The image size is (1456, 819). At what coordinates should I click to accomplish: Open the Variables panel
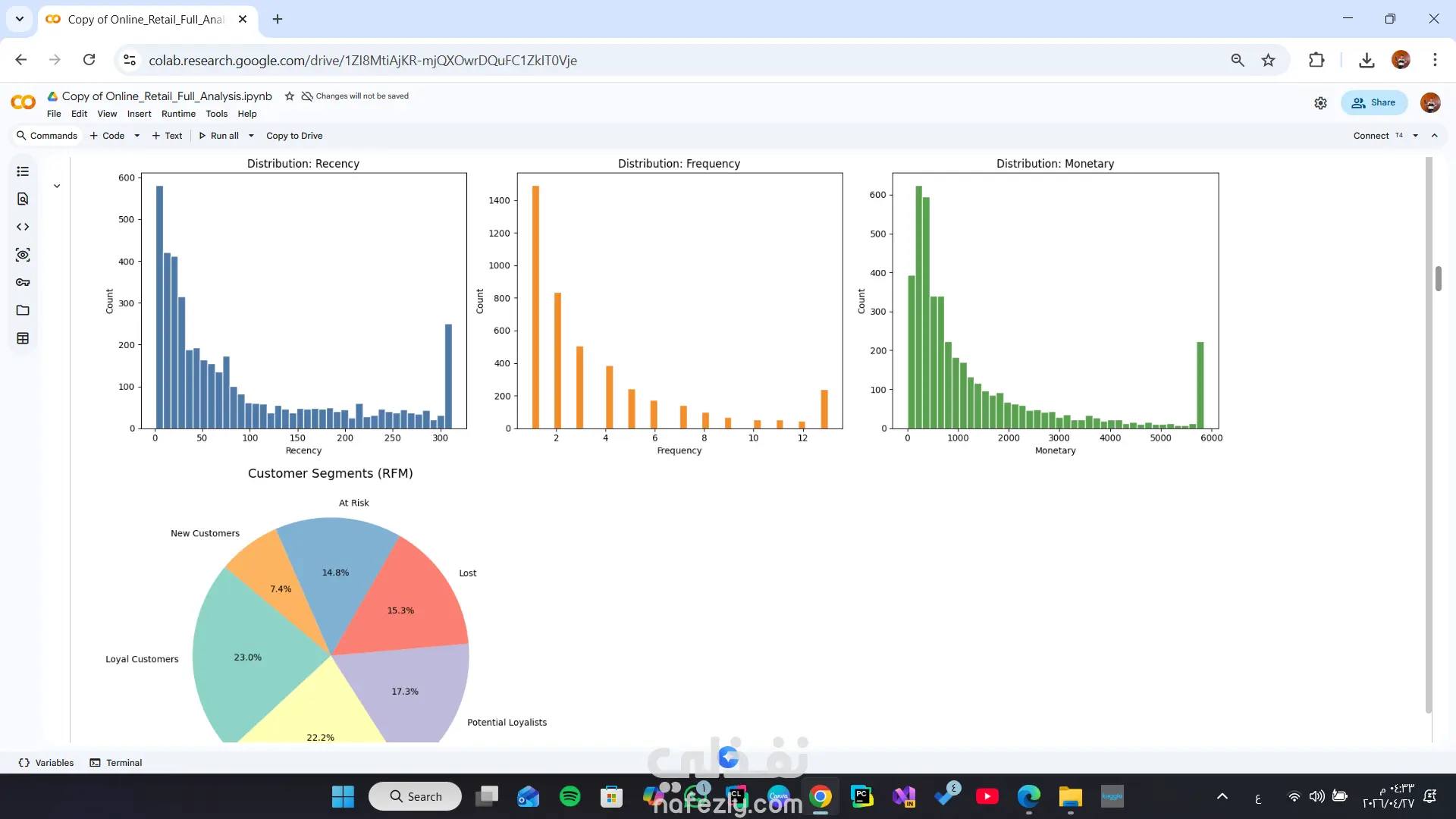(x=46, y=763)
